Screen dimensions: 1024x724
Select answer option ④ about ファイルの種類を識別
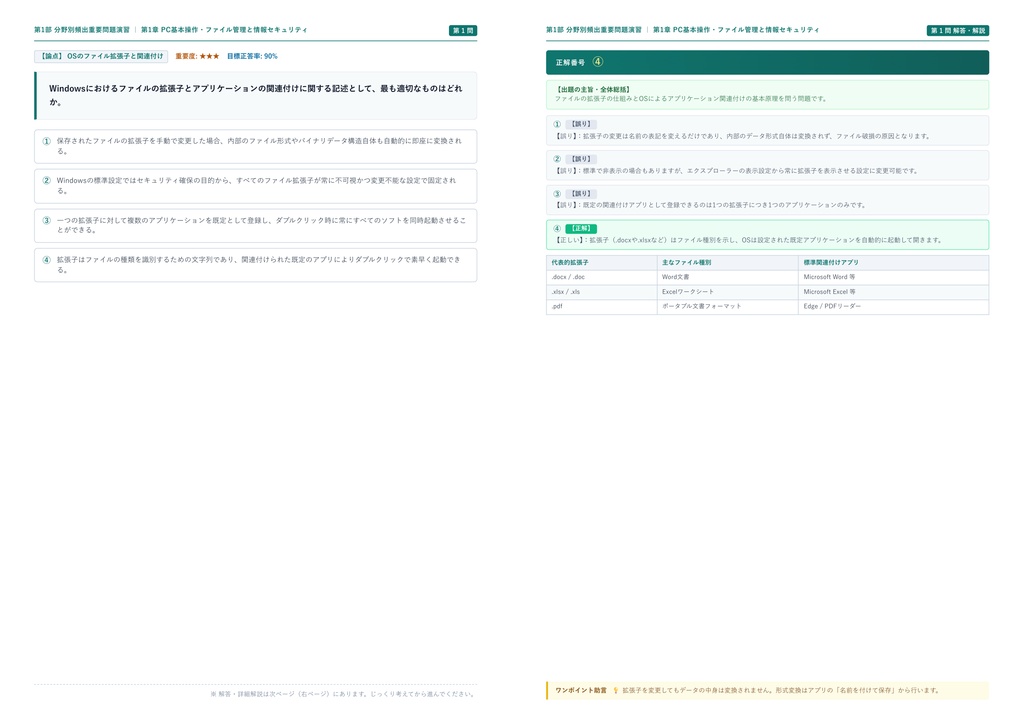(255, 265)
